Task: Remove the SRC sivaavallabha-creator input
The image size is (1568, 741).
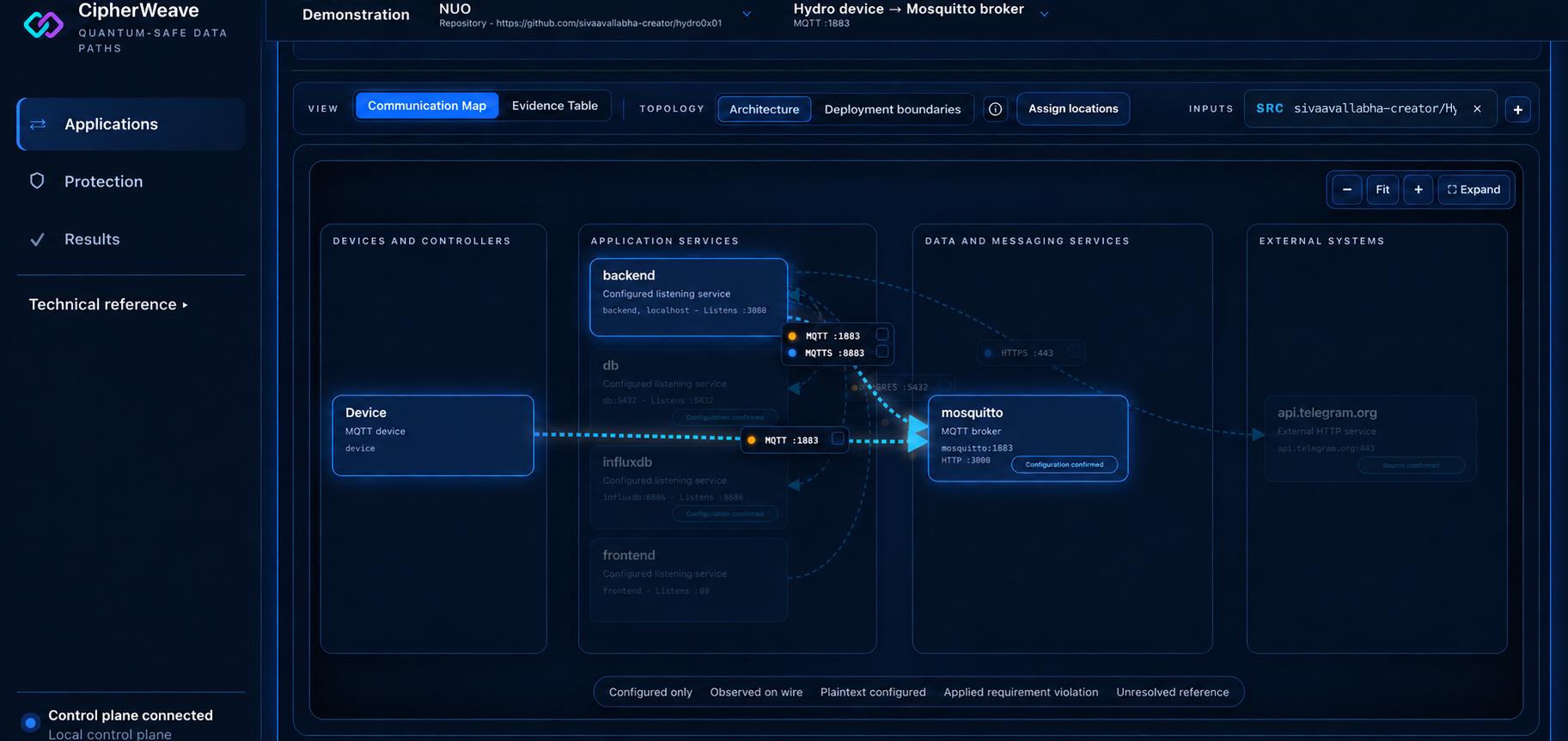Action: point(1477,108)
